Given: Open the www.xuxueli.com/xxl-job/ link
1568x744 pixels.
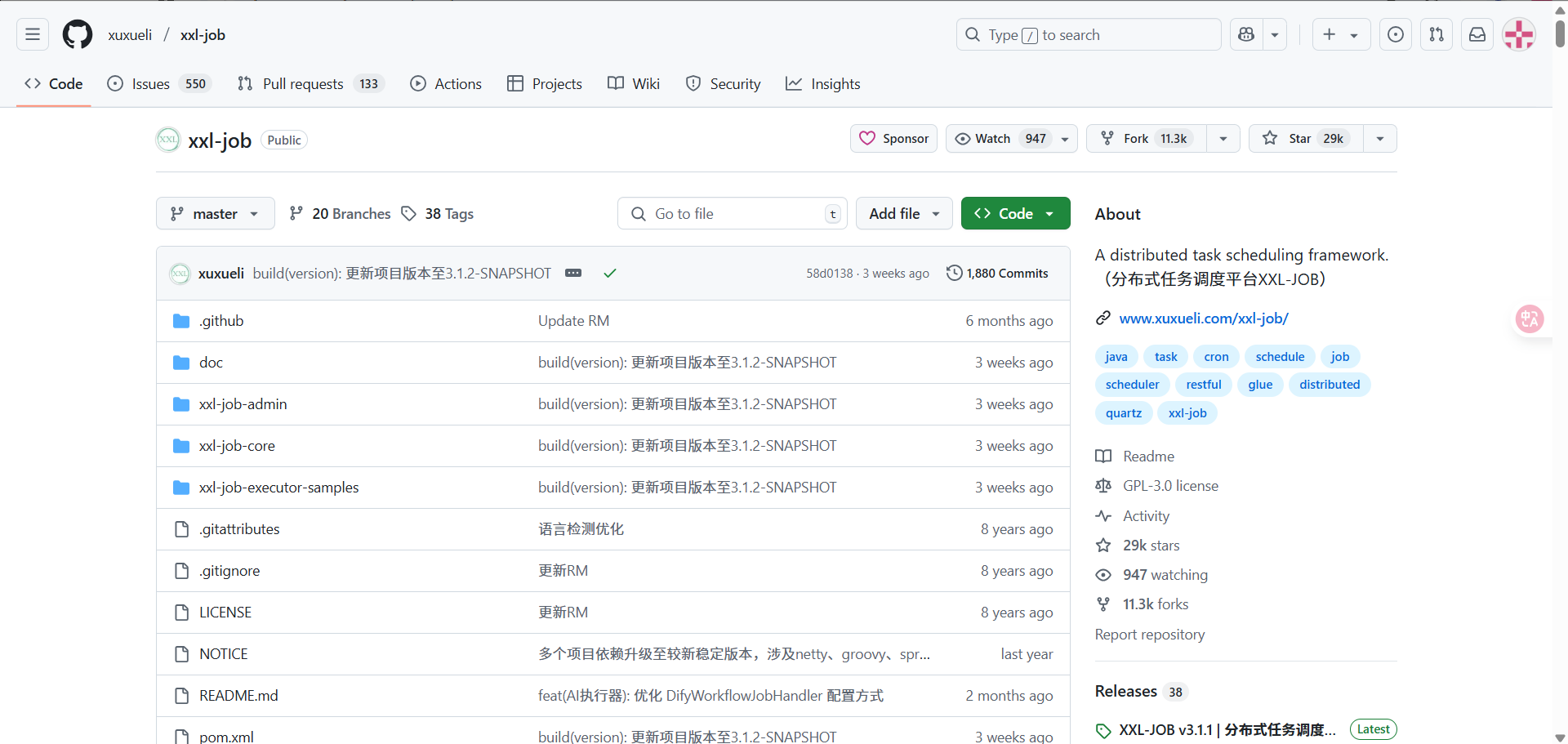Looking at the screenshot, I should 1203,319.
